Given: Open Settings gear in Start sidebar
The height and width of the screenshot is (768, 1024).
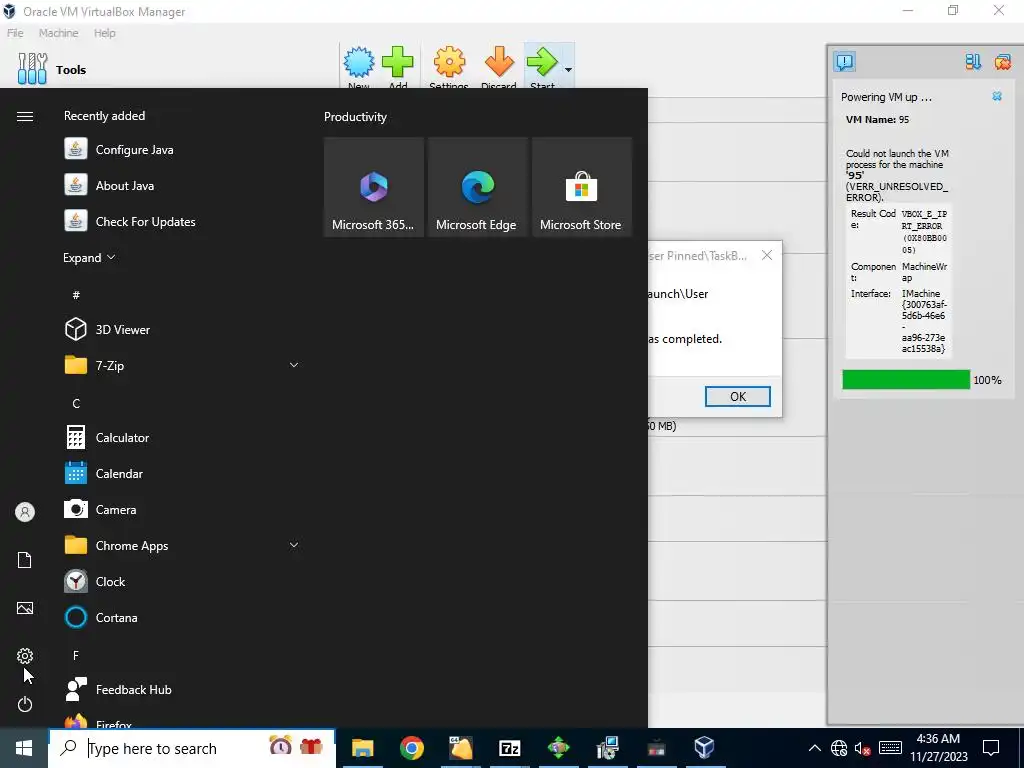Looking at the screenshot, I should pyautogui.click(x=25, y=656).
